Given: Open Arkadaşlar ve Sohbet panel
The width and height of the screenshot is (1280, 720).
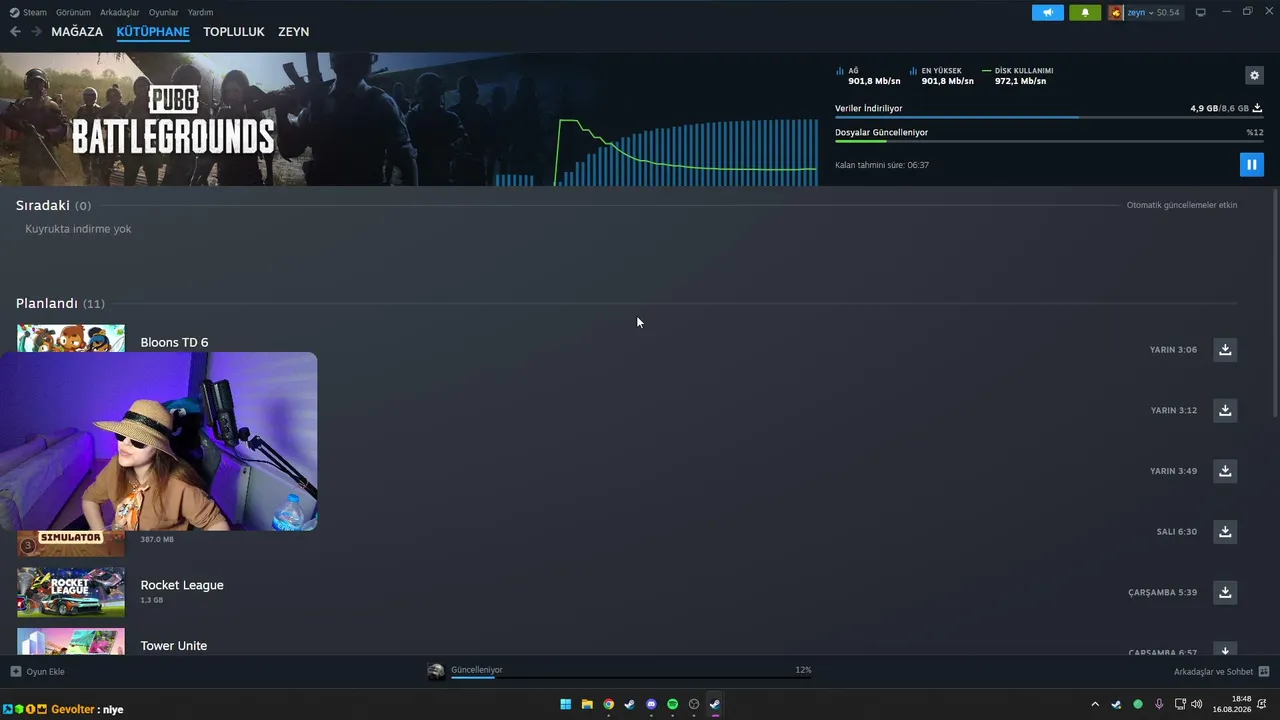Looking at the screenshot, I should 1221,672.
